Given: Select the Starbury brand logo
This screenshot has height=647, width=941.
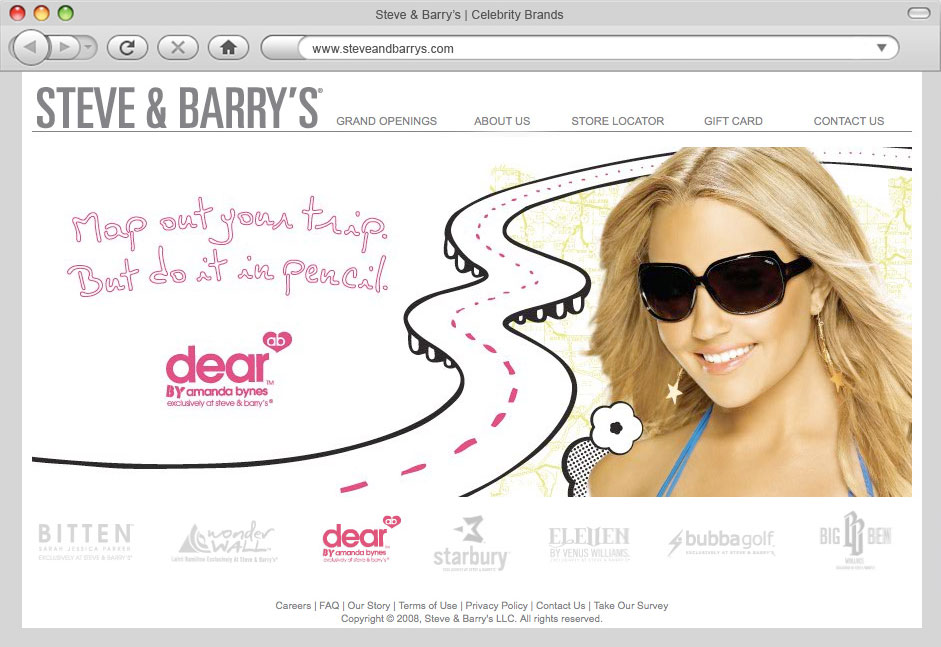Looking at the screenshot, I should click(x=471, y=543).
